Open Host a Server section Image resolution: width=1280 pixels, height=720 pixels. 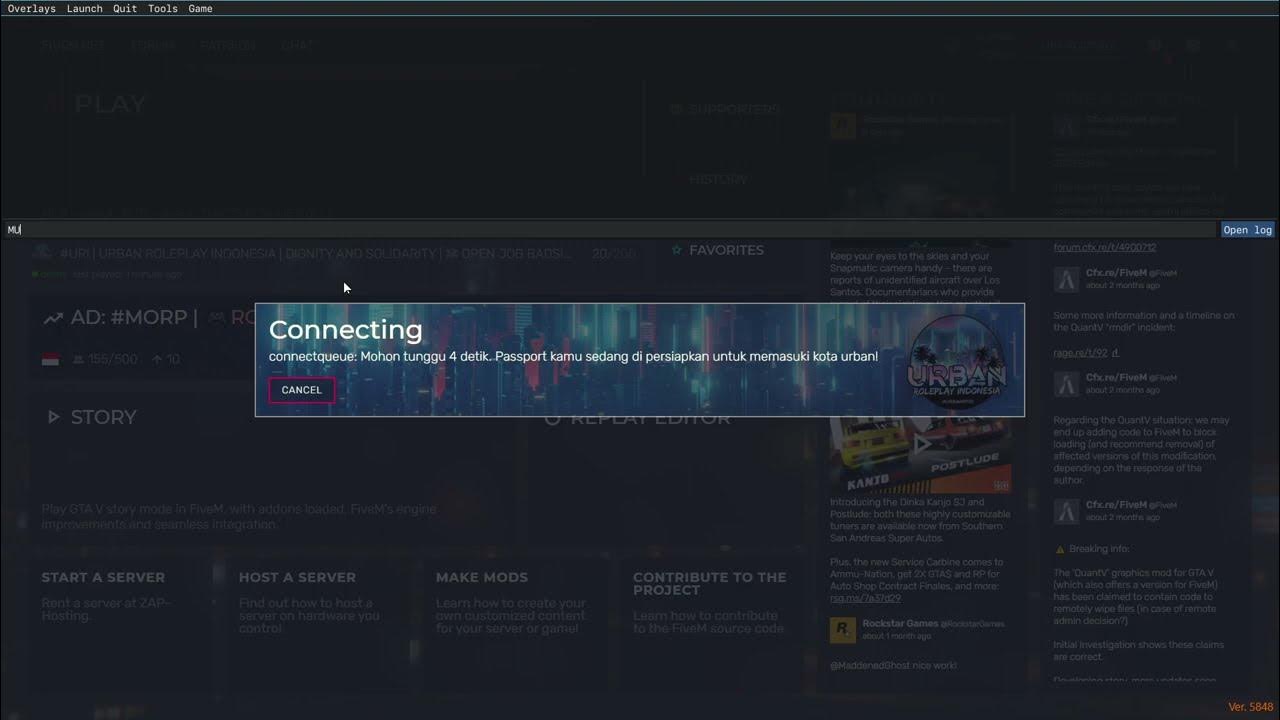coord(297,577)
